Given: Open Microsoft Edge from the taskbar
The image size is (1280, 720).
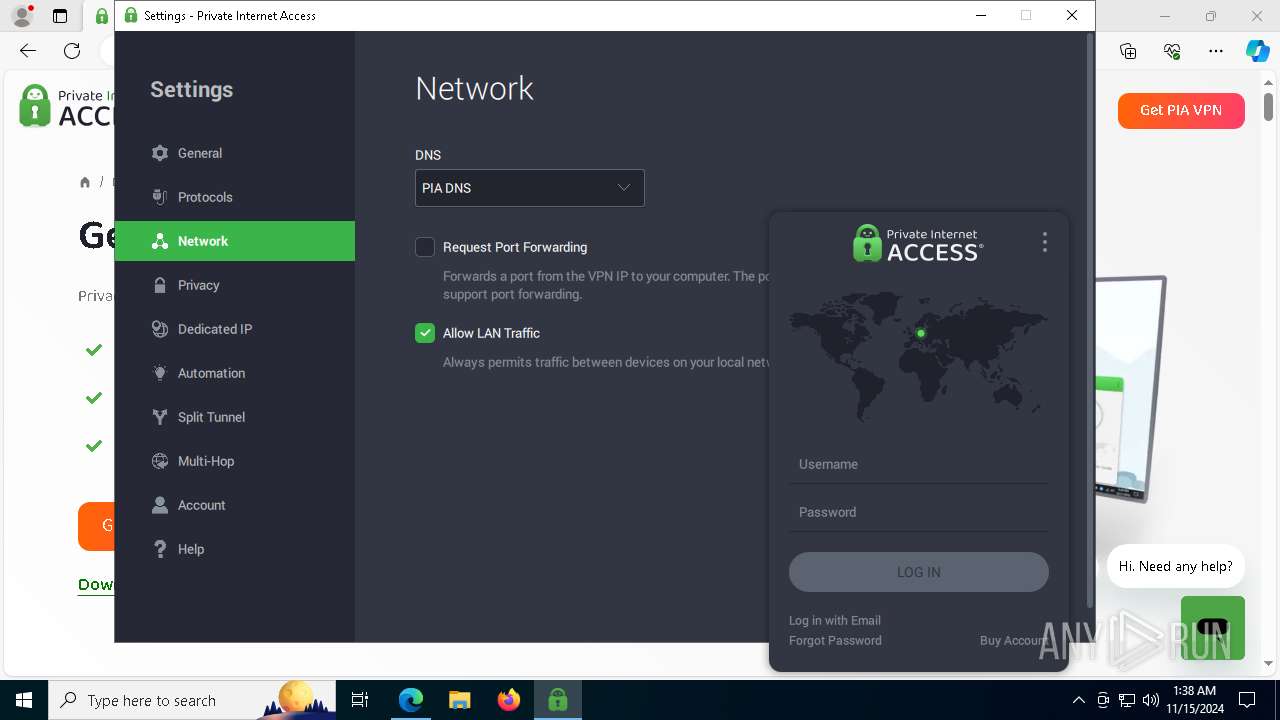Looking at the screenshot, I should pyautogui.click(x=411, y=700).
